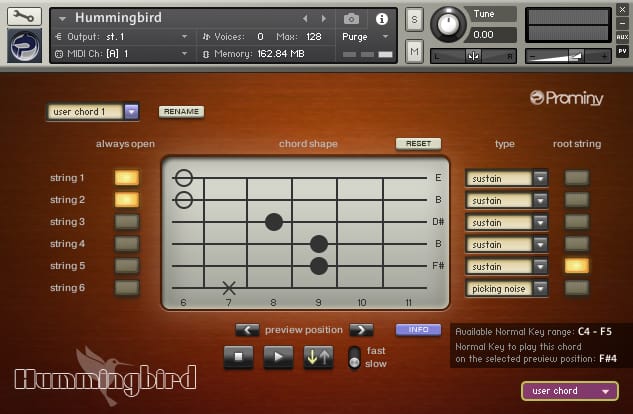633x414 pixels.
Task: Click the RENAME button
Action: pos(181,111)
